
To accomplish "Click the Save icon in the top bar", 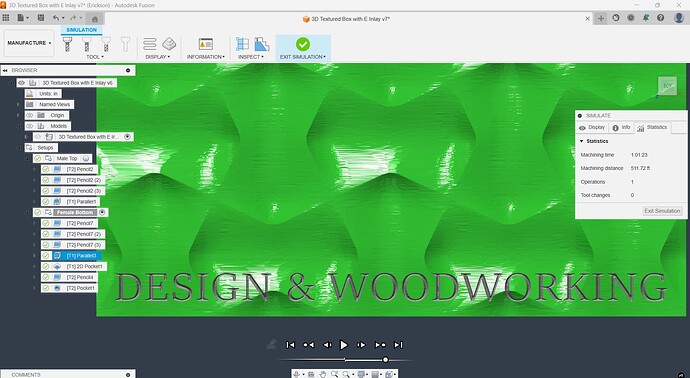I will click(41, 18).
